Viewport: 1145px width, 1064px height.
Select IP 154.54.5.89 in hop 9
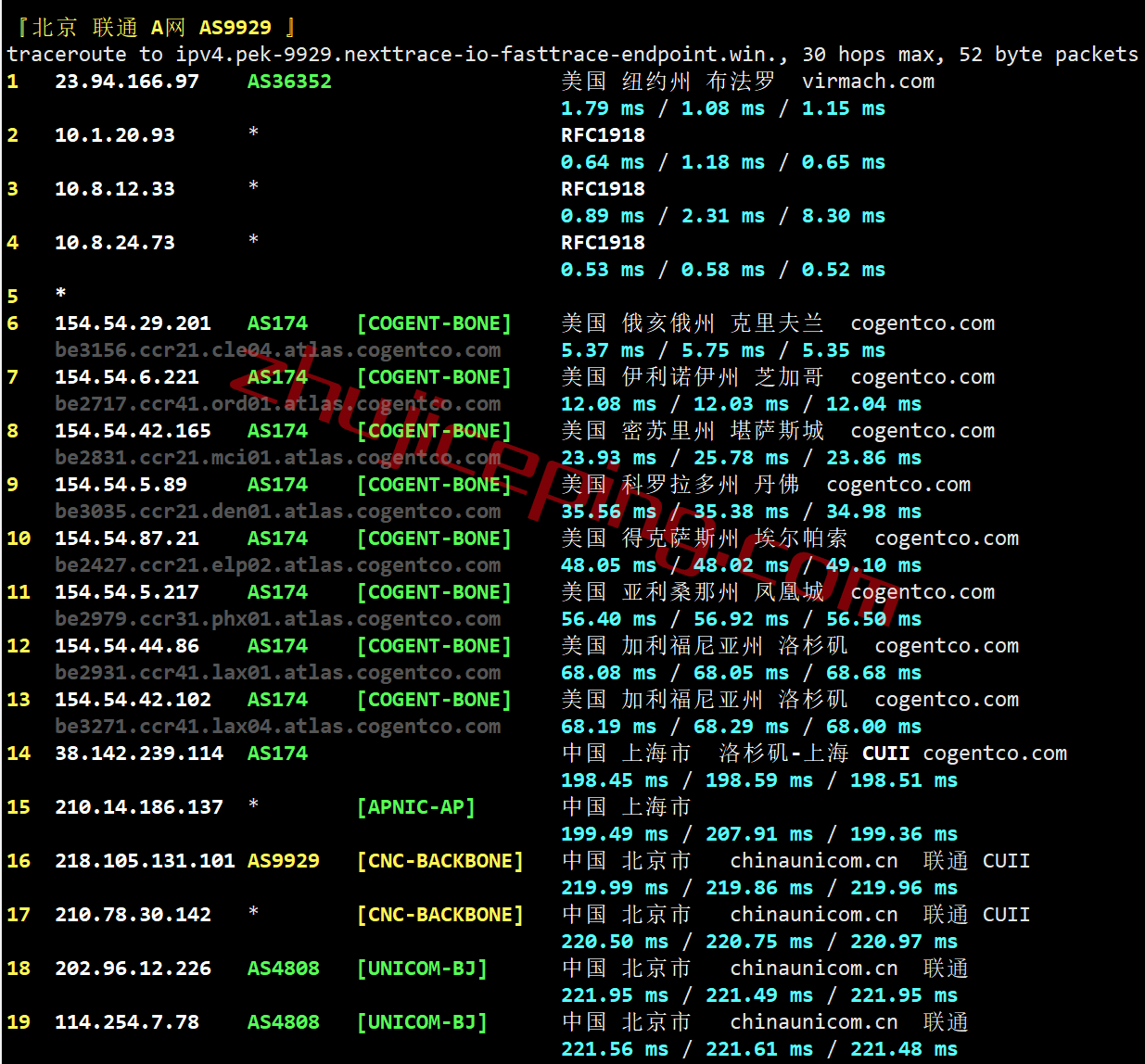pyautogui.click(x=121, y=485)
